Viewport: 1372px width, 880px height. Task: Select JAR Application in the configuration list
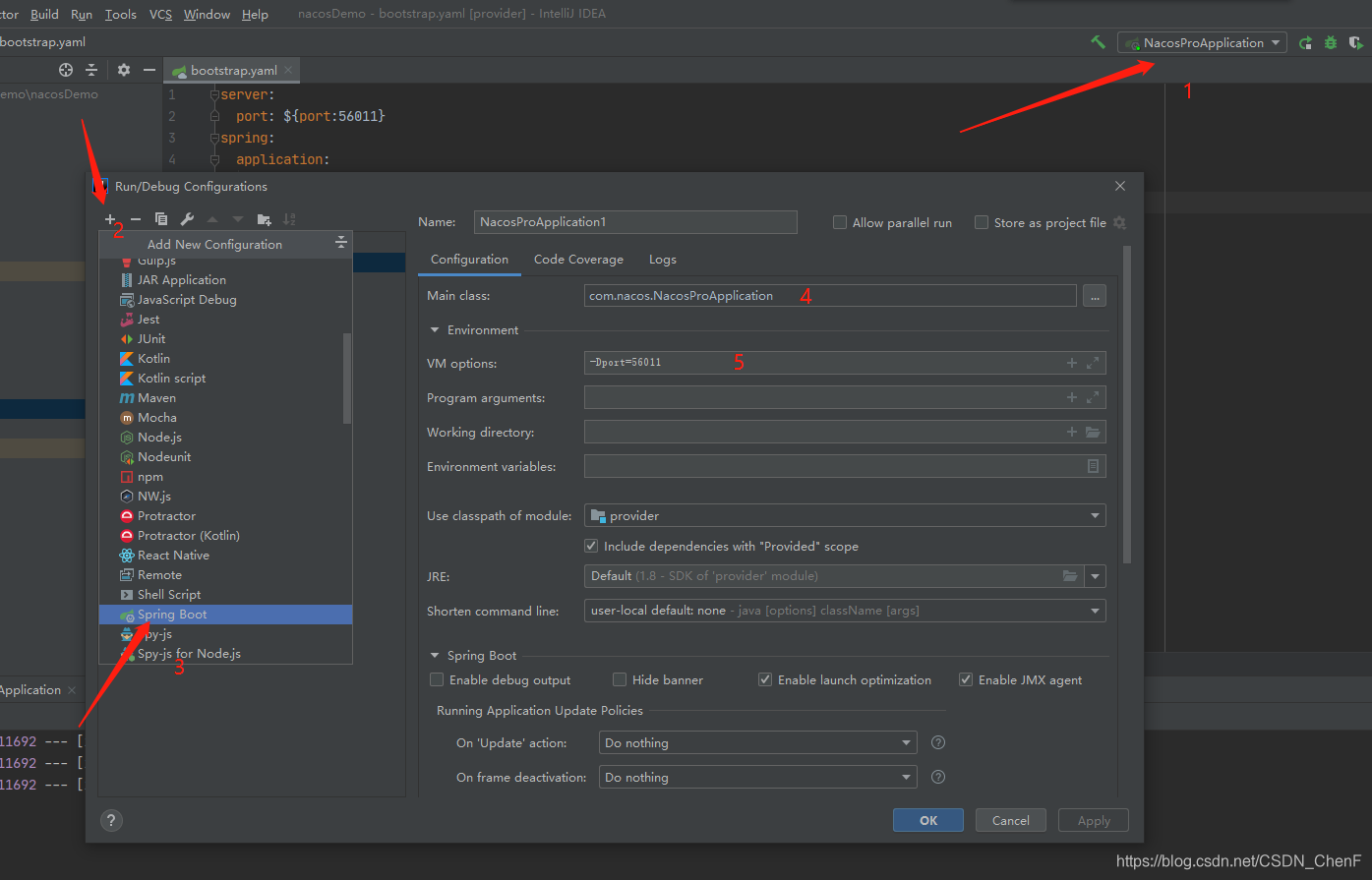(225, 280)
